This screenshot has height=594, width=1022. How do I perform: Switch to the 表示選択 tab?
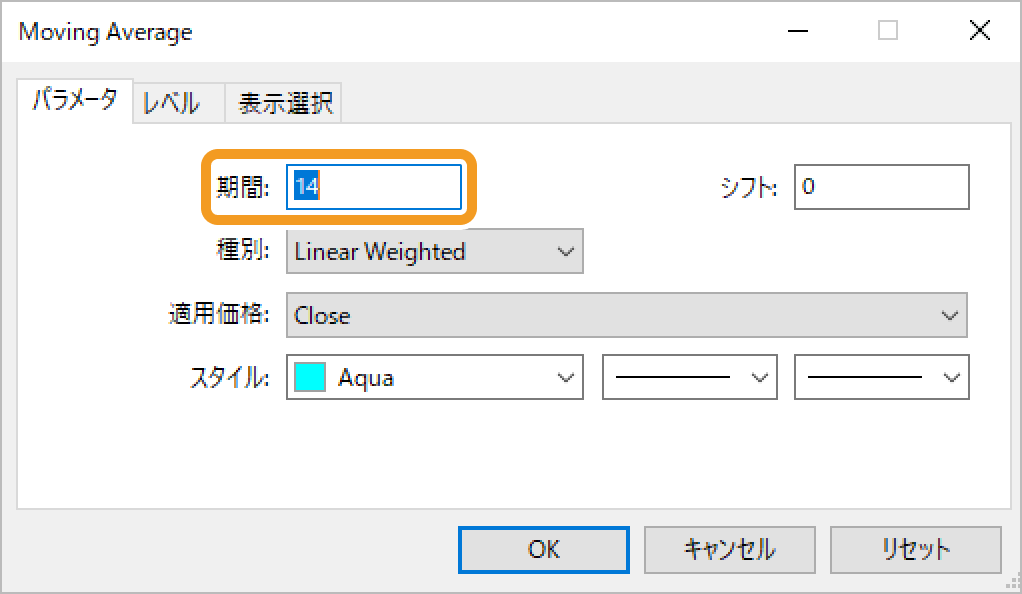(x=285, y=103)
